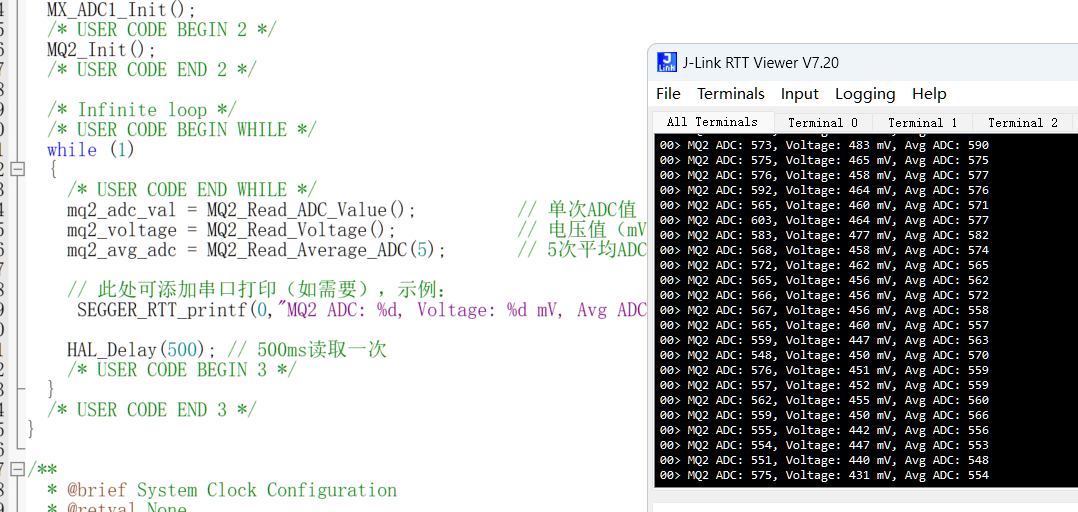Viewport: 1078px width, 512px height.
Task: Open the Help menu
Action: (929, 94)
